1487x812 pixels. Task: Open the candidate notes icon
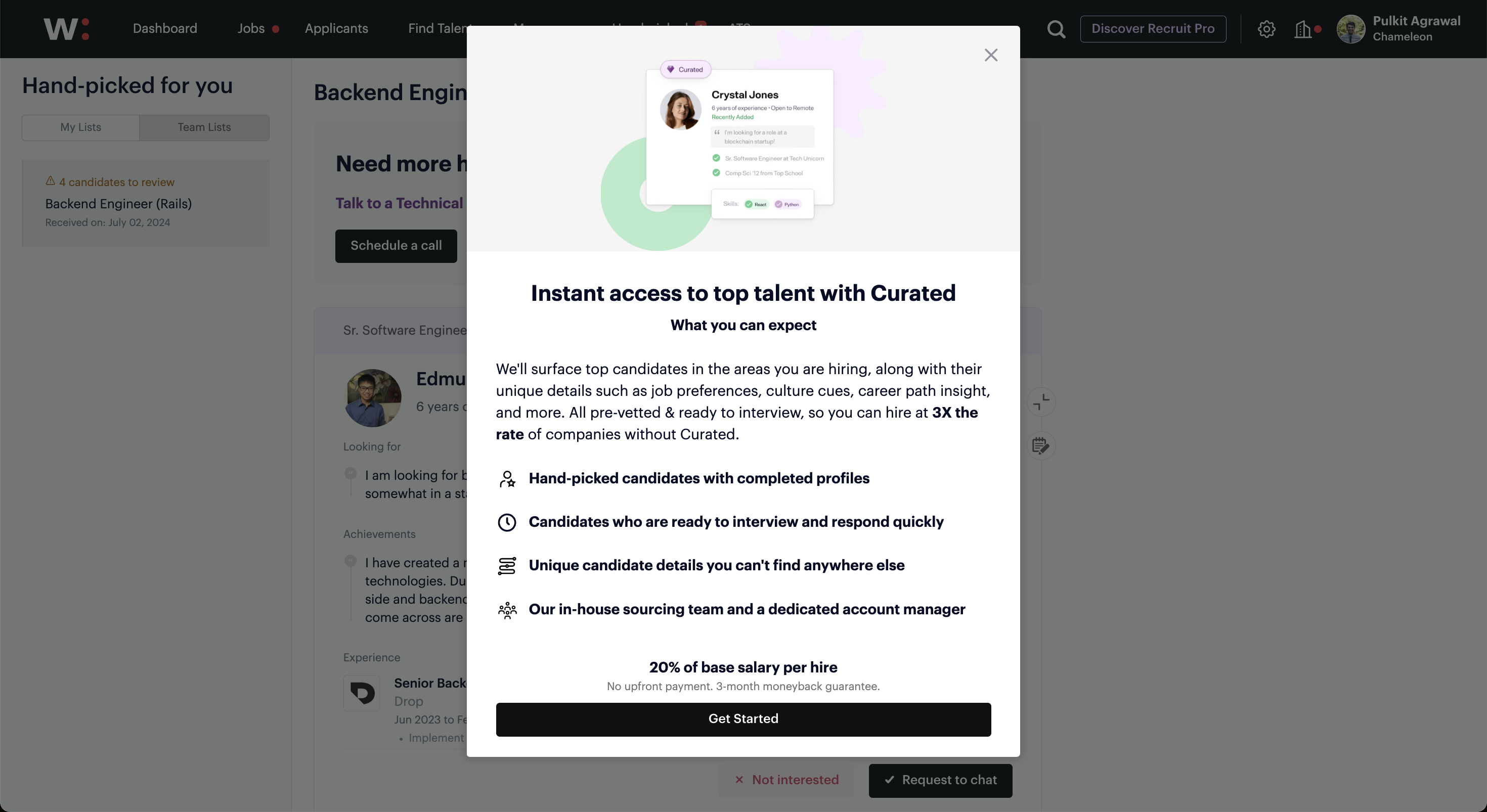(x=1041, y=445)
